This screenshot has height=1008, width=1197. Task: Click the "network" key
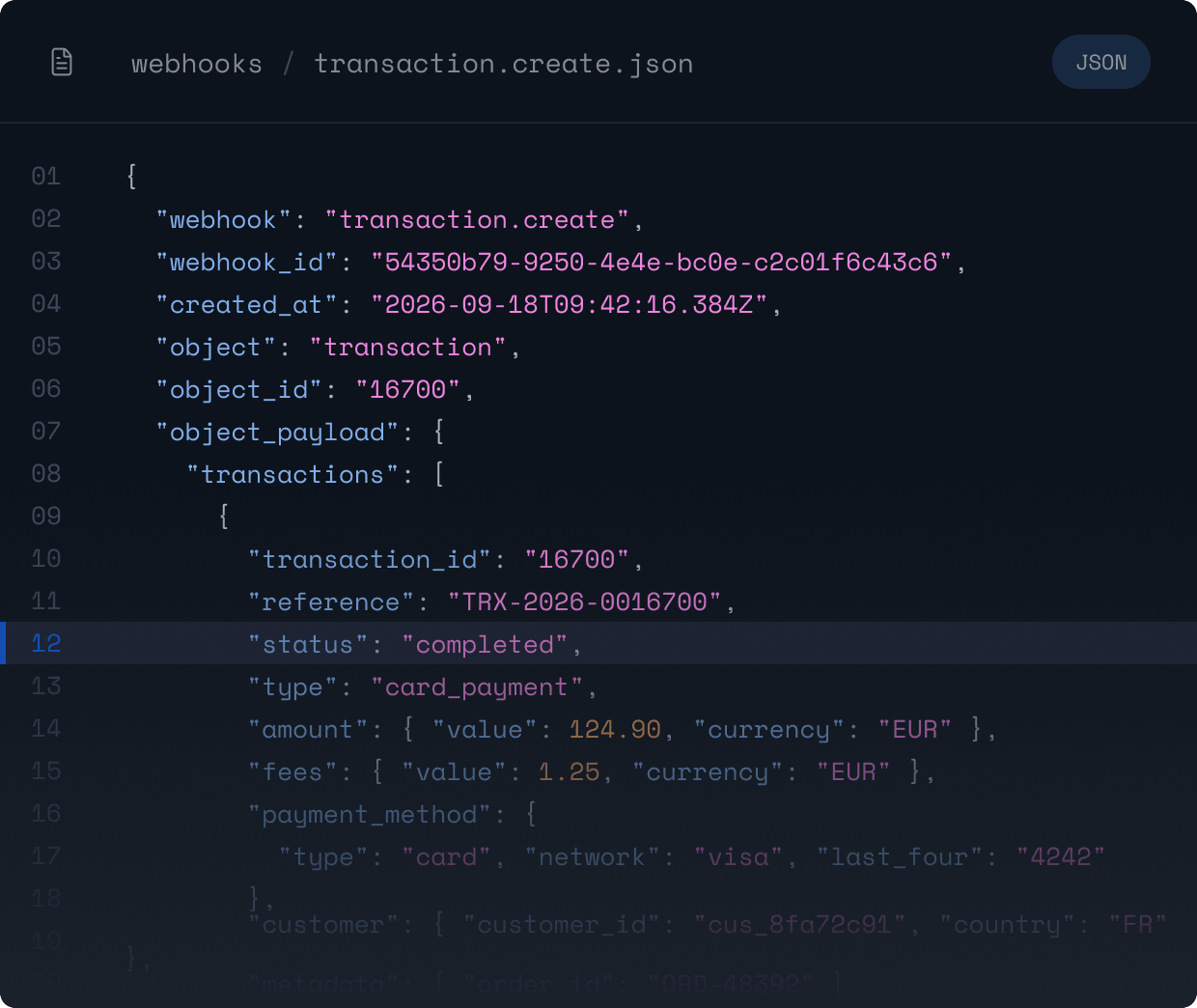click(592, 857)
